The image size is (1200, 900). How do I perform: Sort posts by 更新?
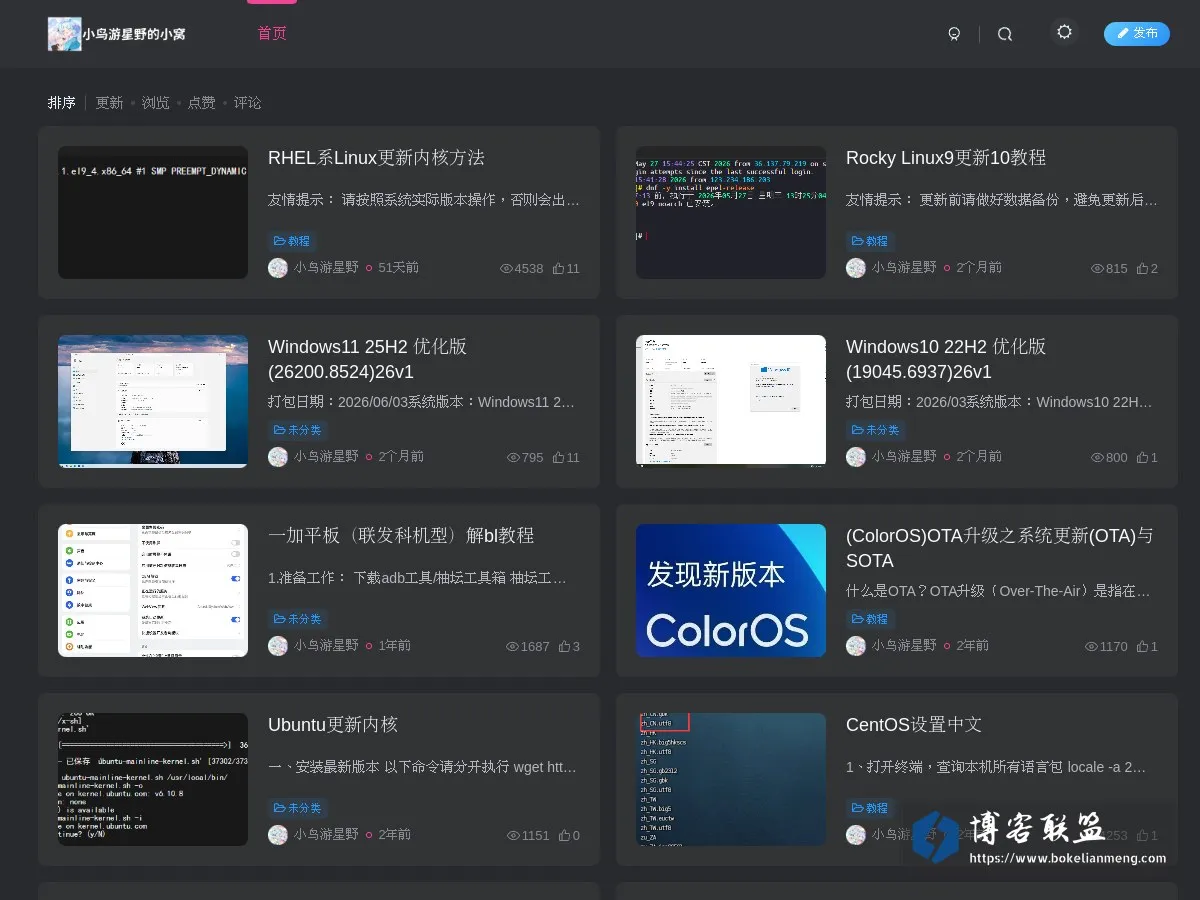point(109,103)
